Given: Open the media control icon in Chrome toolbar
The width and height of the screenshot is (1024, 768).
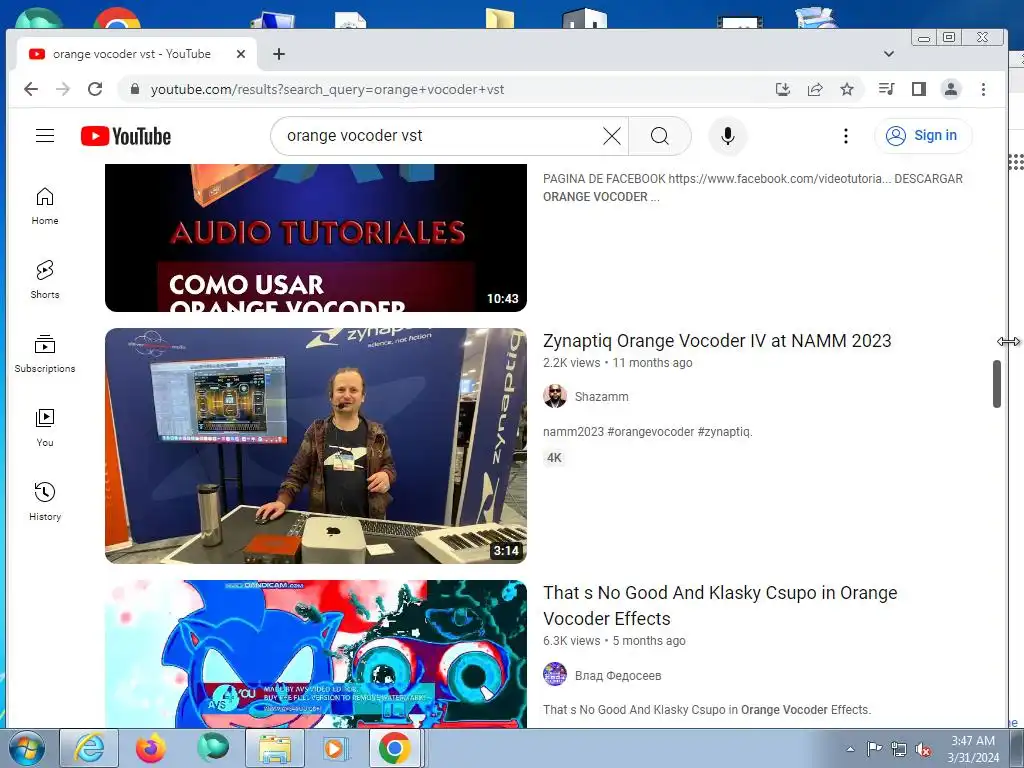Looking at the screenshot, I should point(886,89).
